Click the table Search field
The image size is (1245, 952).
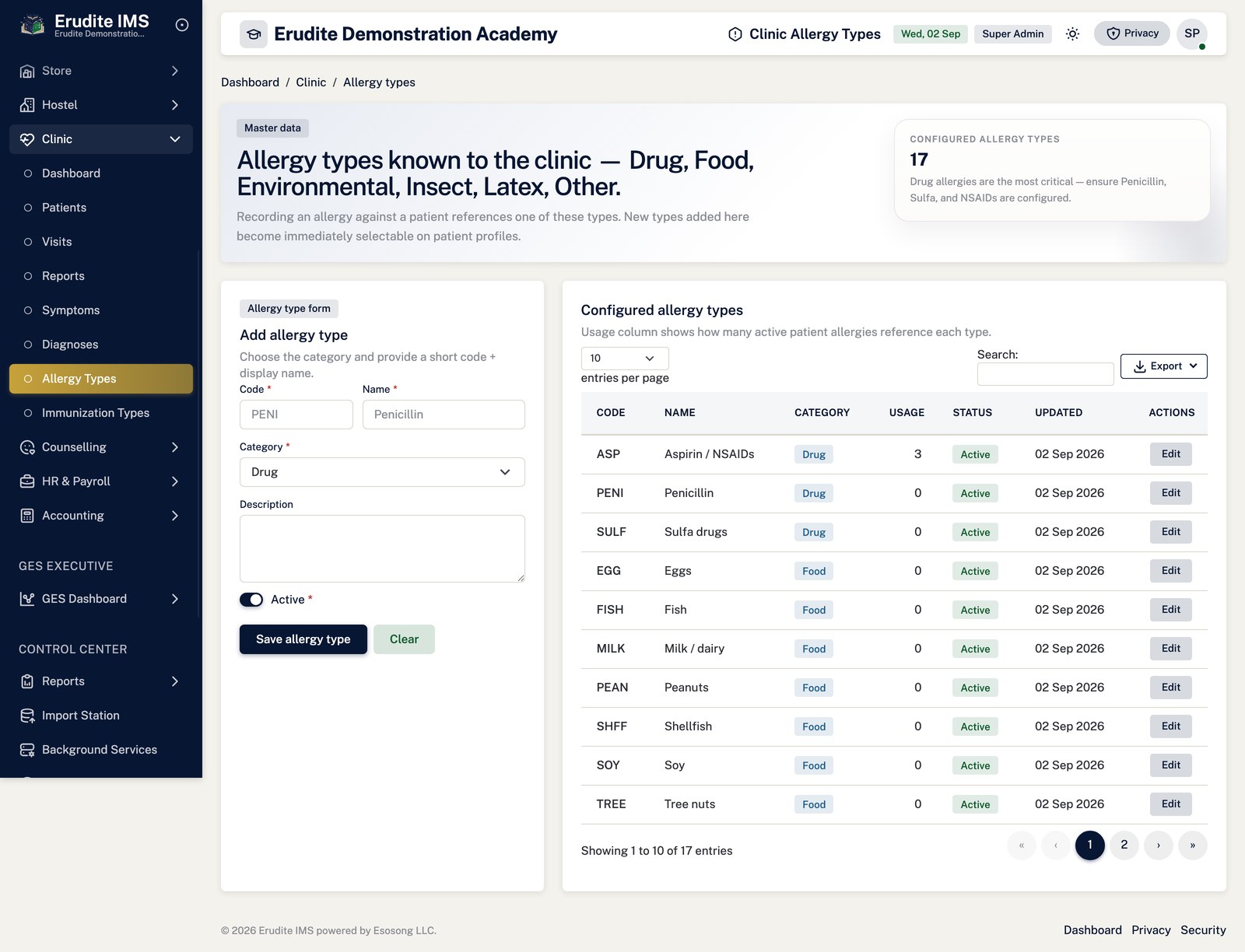click(1045, 374)
